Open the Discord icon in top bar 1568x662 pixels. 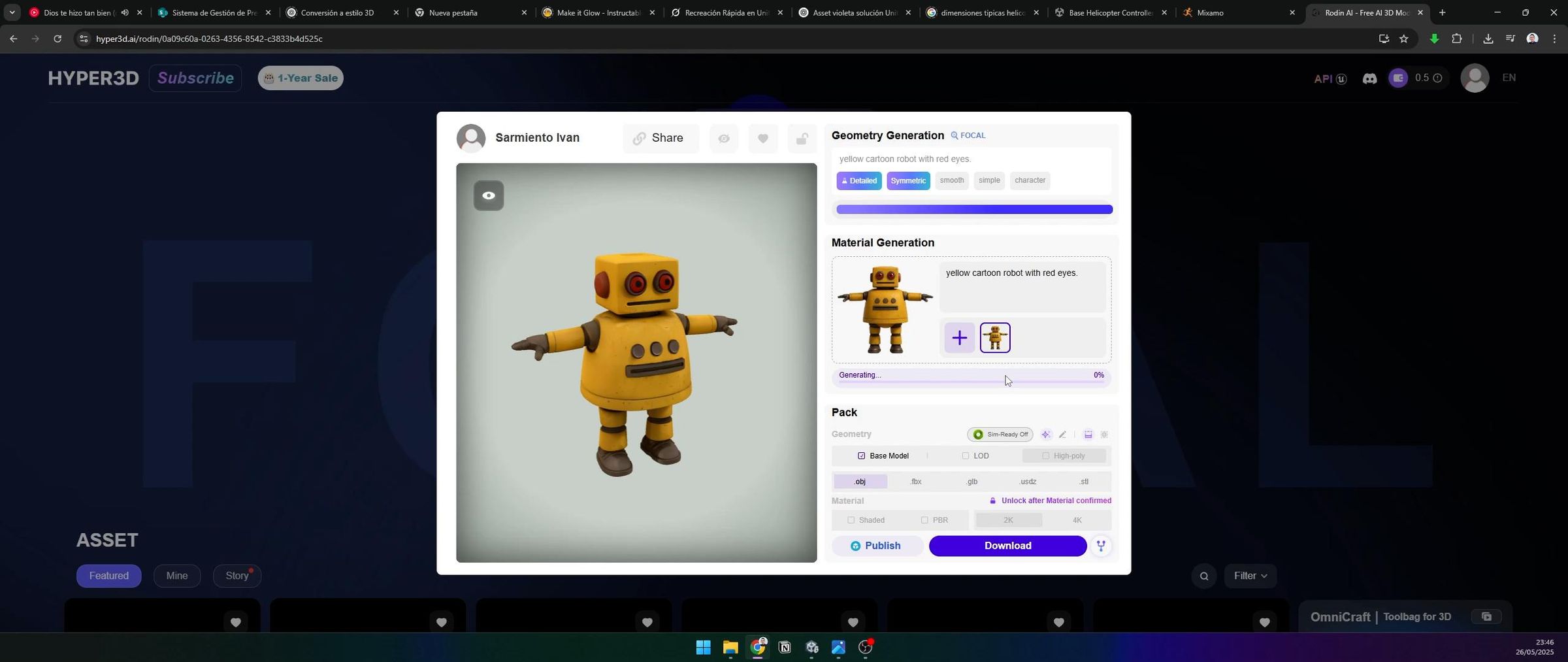pyautogui.click(x=1369, y=78)
